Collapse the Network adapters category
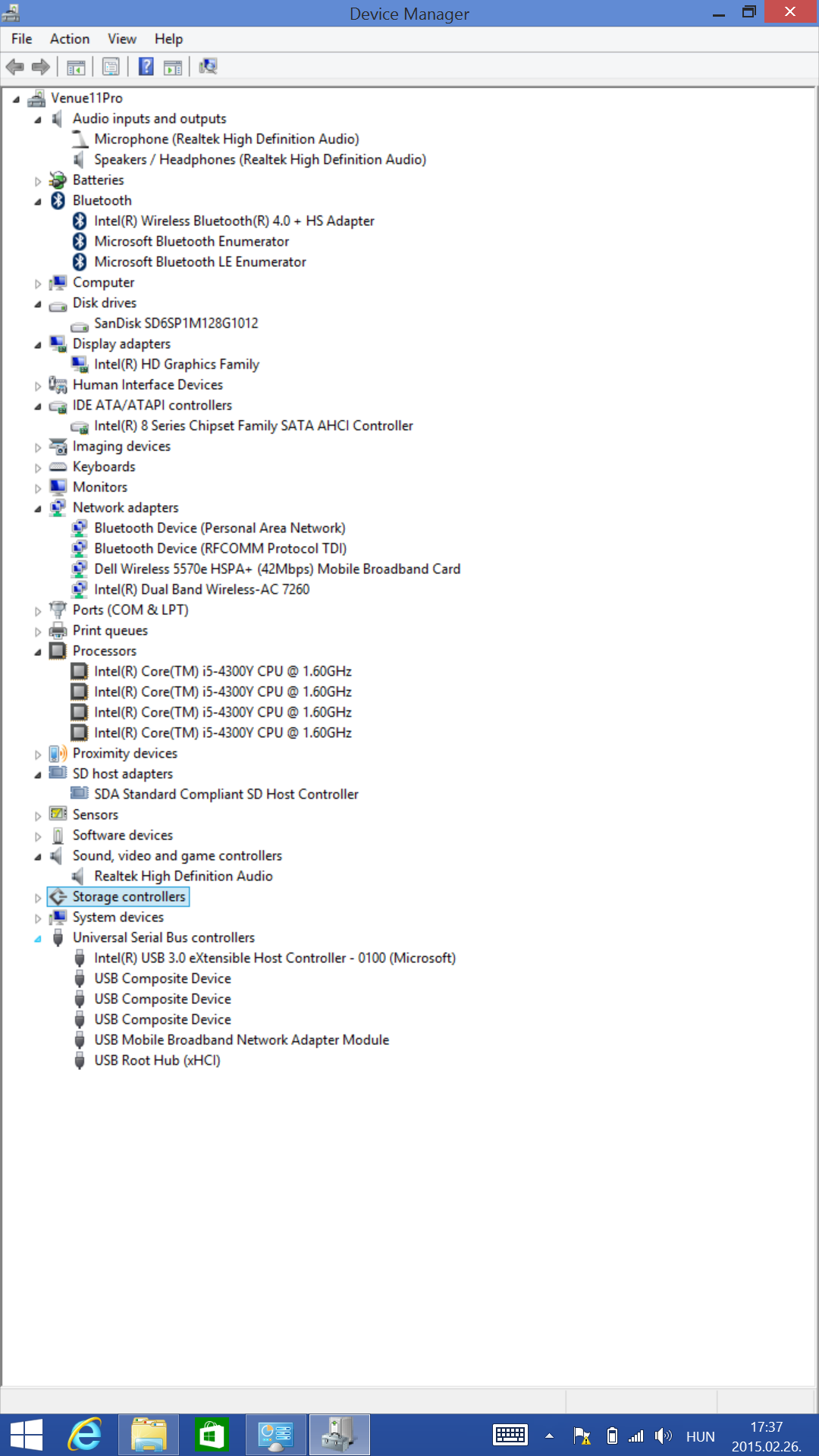The image size is (819, 1456). click(x=38, y=509)
